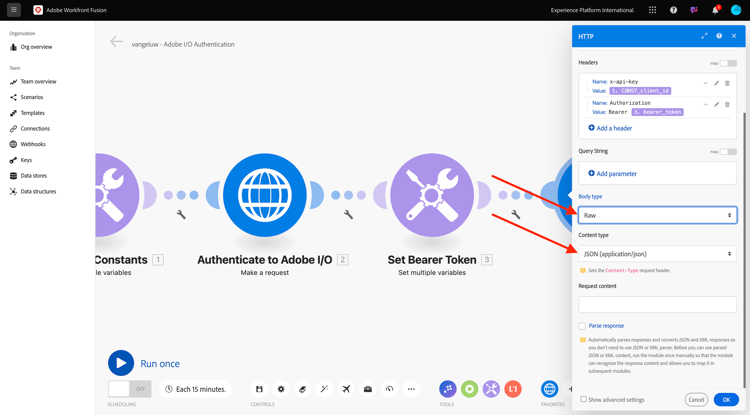Expand the HTTP panel to fullscreen
The height and width of the screenshot is (415, 750).
704,36
